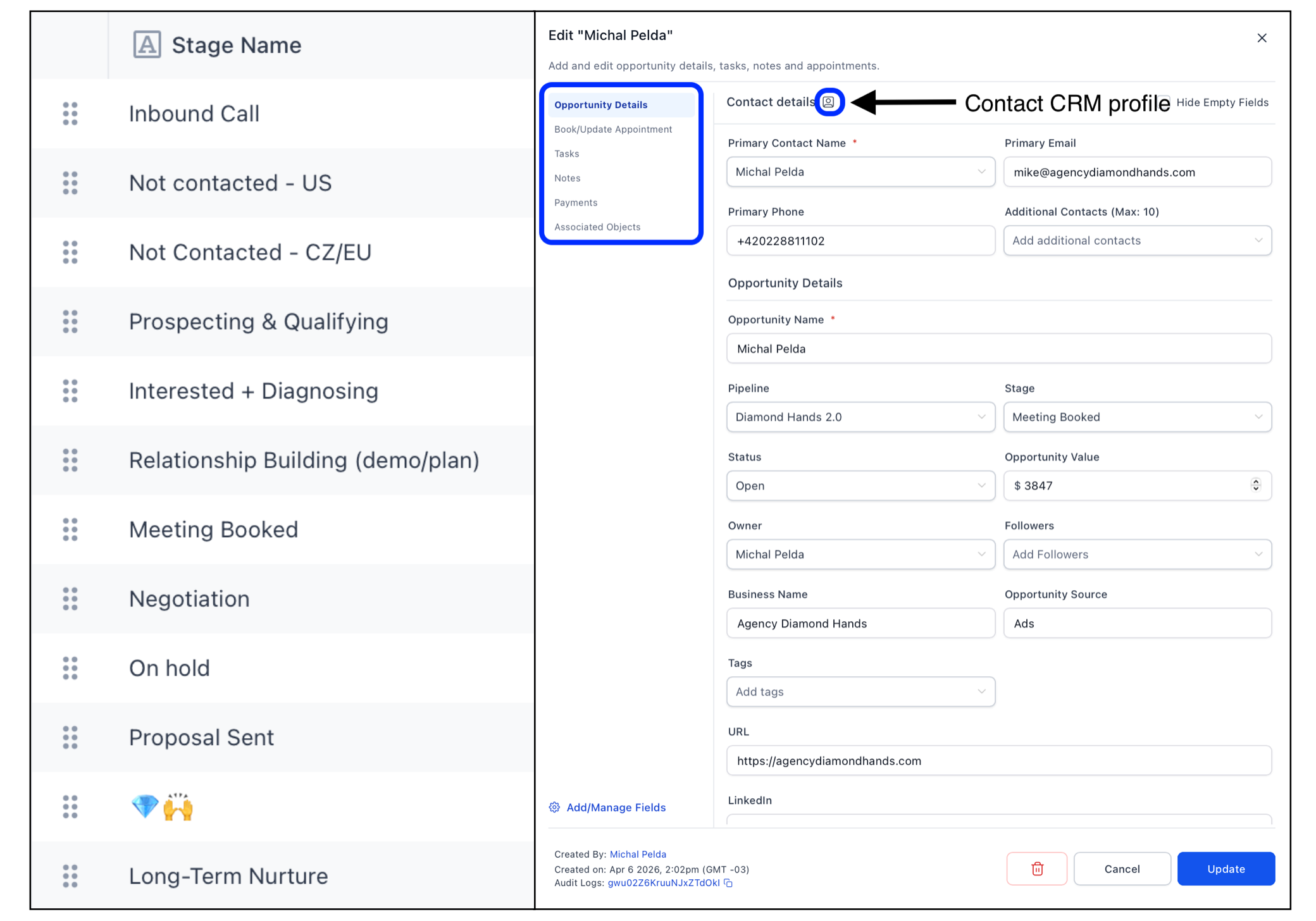This screenshot has width=1316, height=921.
Task: Switch to the Book/Update Appointment section
Action: [x=612, y=129]
